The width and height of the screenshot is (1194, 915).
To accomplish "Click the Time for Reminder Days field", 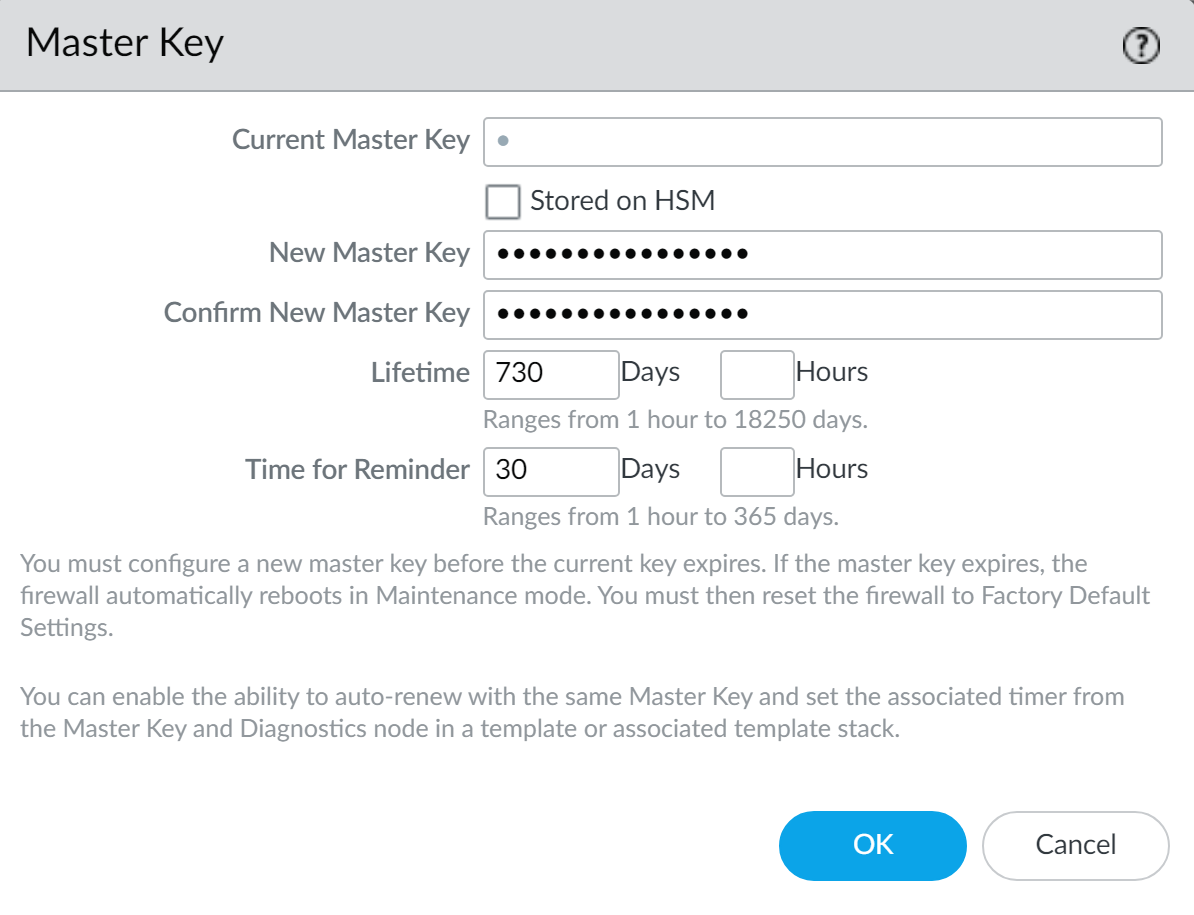I will (551, 470).
